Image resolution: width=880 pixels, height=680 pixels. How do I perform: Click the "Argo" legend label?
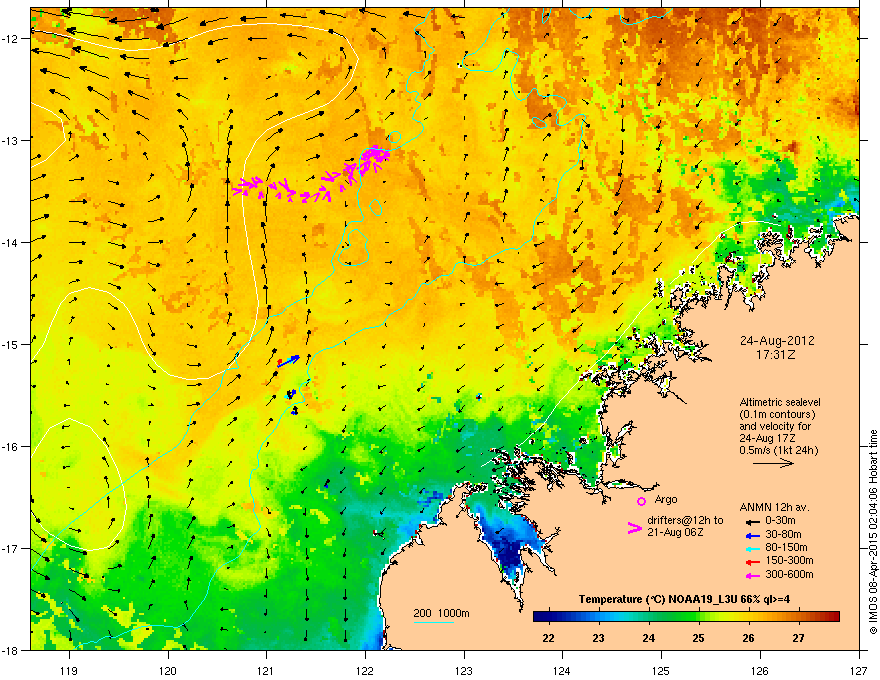pyautogui.click(x=666, y=499)
